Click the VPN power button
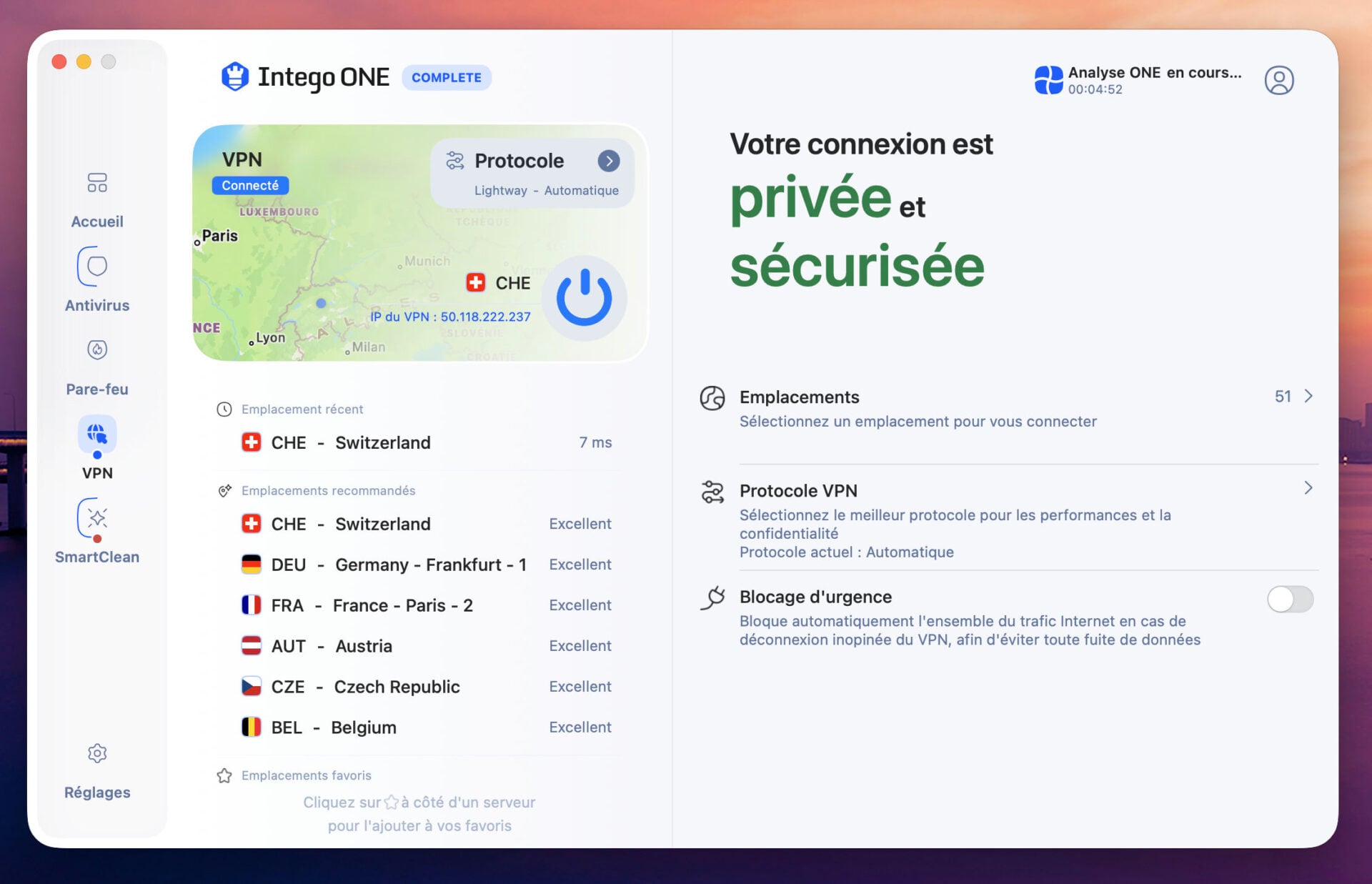This screenshot has height=884, width=1372. [584, 297]
